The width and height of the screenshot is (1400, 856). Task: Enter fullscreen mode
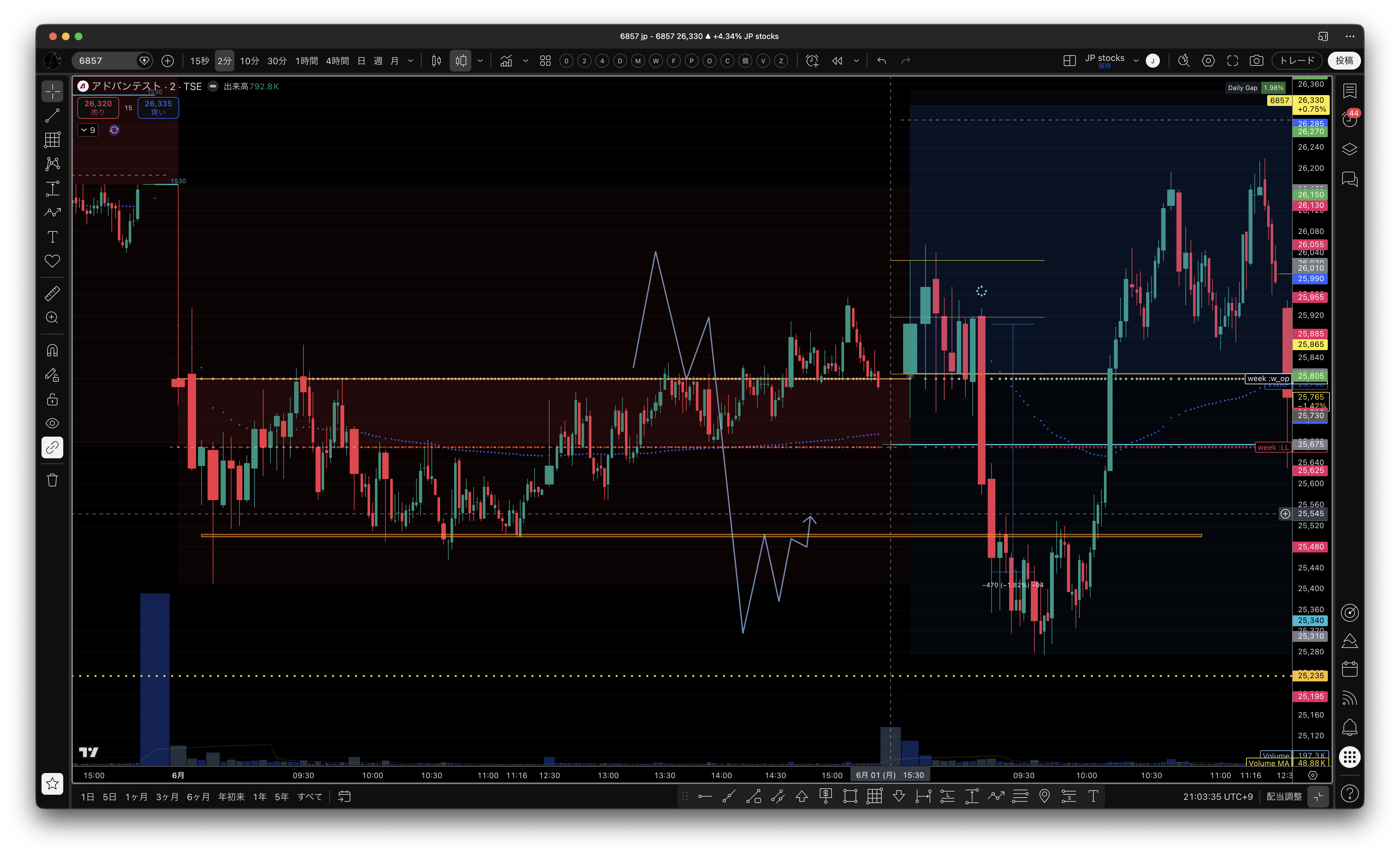pos(1232,61)
